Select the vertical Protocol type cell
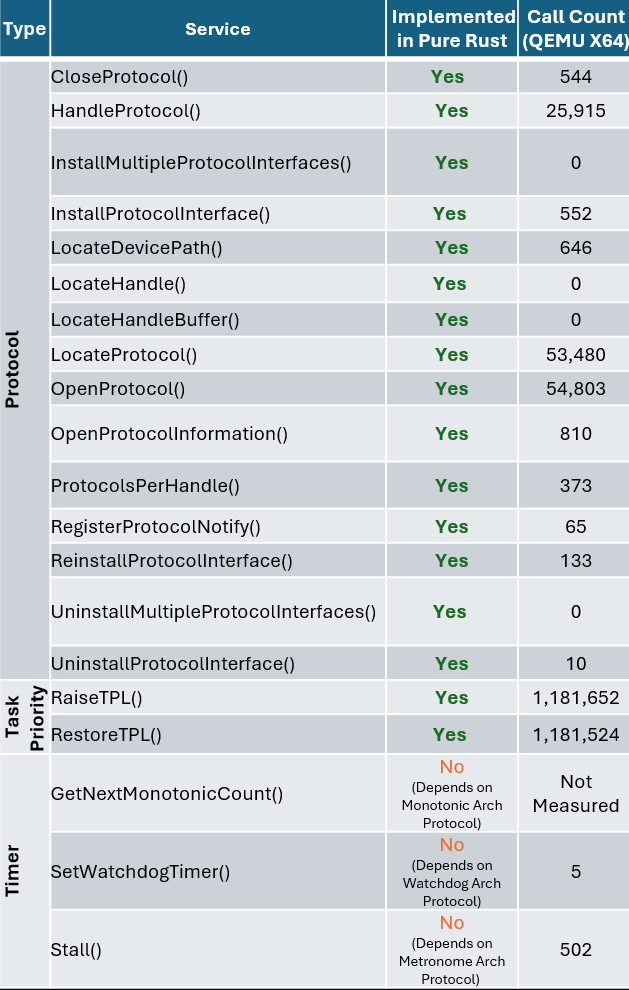Image resolution: width=629 pixels, height=990 pixels. tap(13, 370)
